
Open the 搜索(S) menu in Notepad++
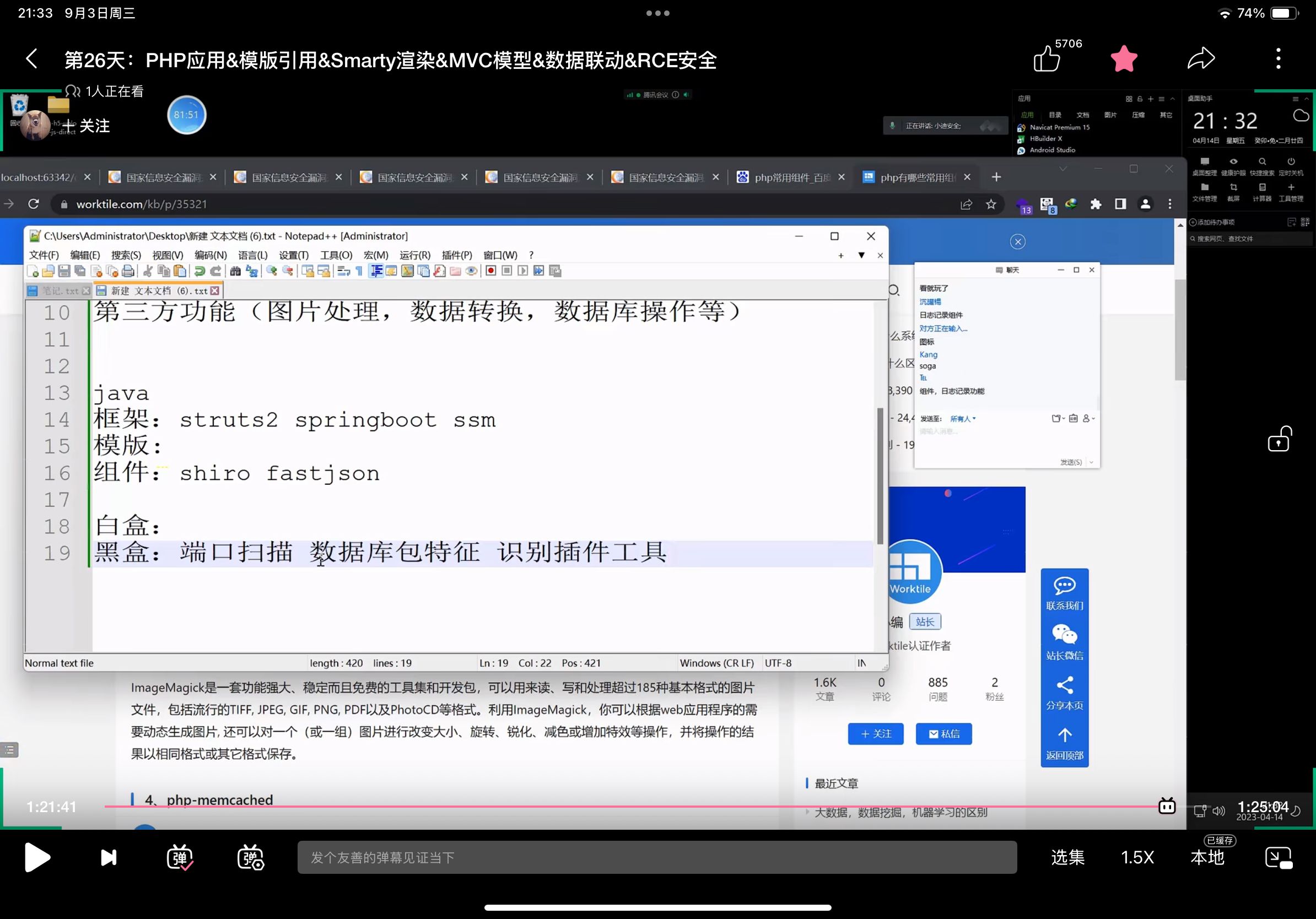[x=126, y=255]
